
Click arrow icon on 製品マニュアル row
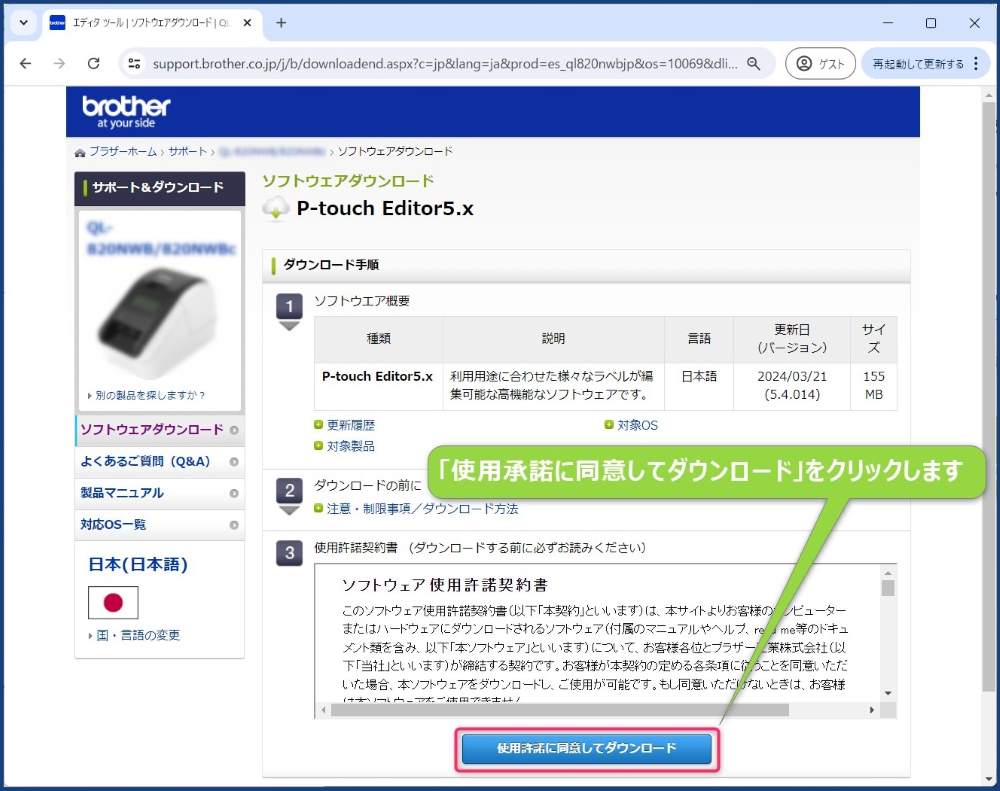(234, 493)
